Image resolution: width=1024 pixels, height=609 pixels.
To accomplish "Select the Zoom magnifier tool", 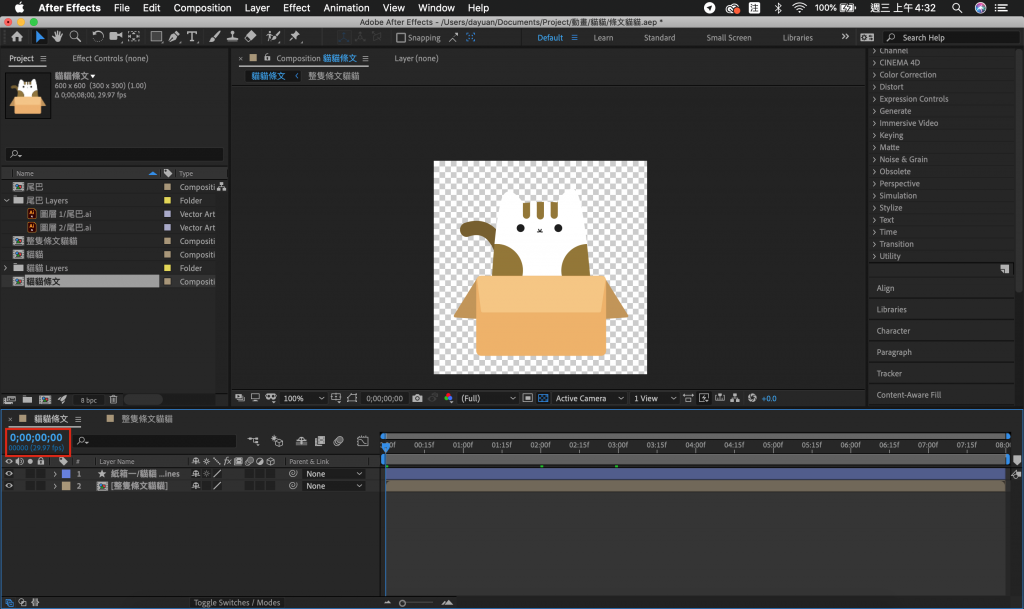I will [x=76, y=37].
